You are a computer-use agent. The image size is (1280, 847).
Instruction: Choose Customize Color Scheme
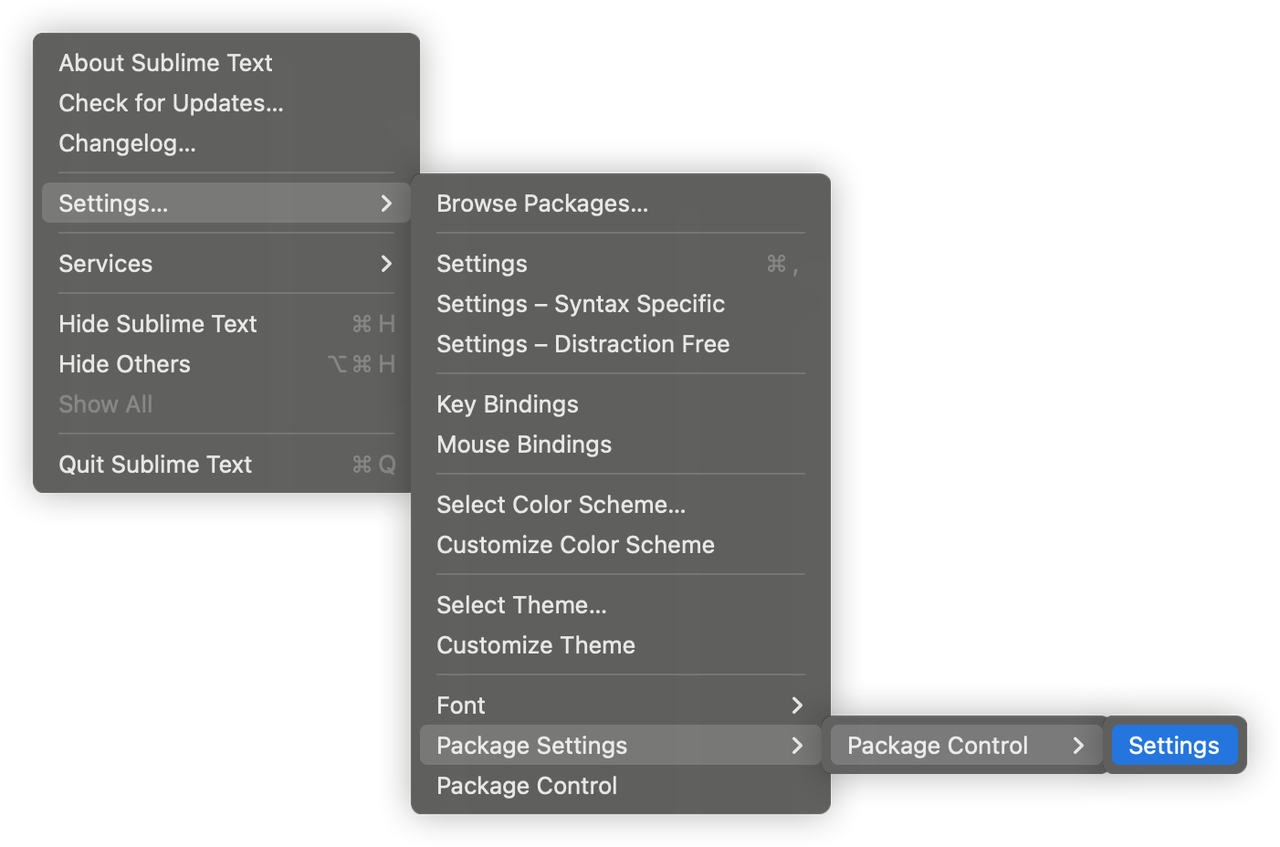621,545
